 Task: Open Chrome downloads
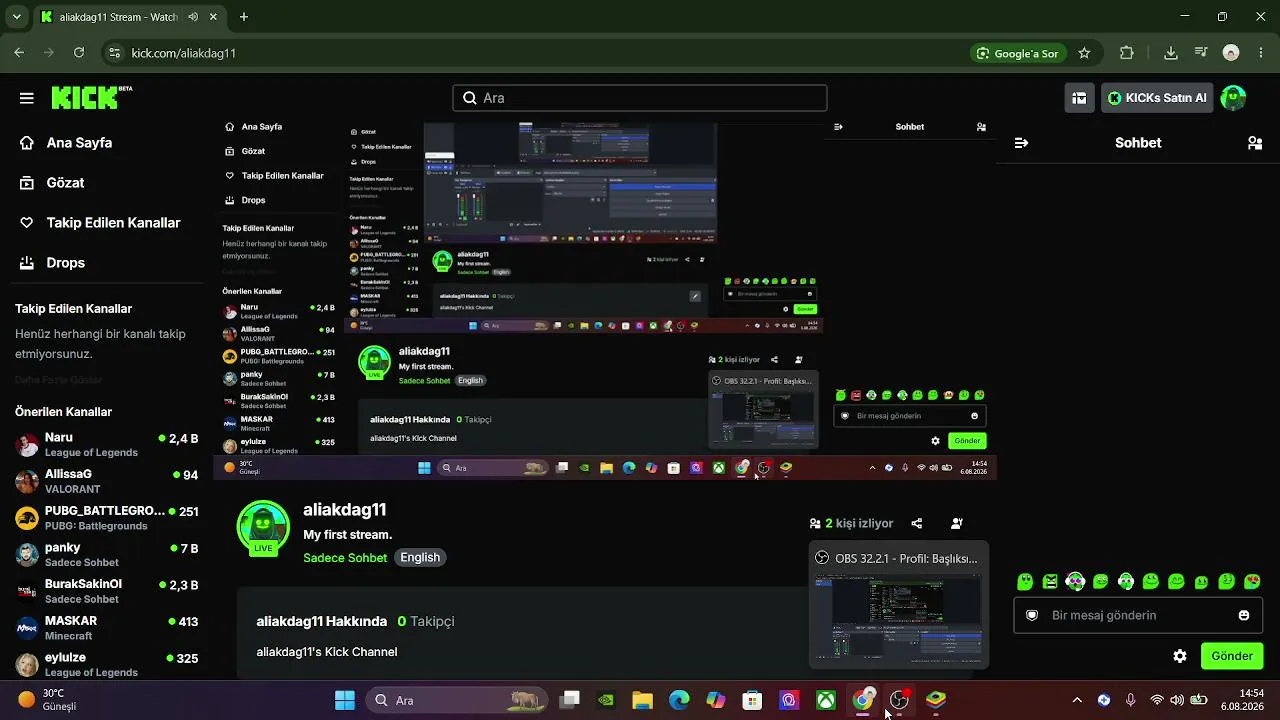coord(1171,53)
